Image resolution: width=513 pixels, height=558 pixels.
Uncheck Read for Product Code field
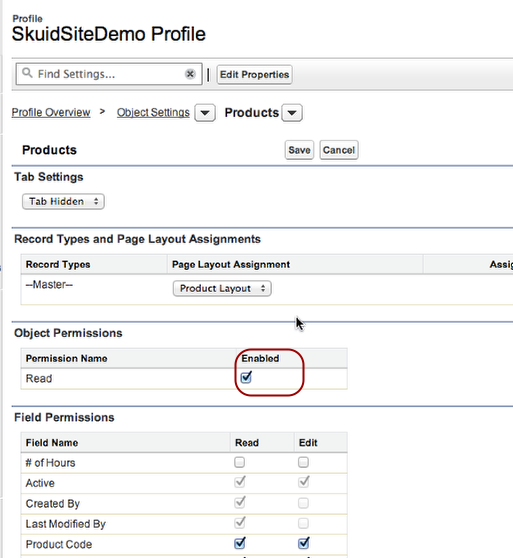click(240, 543)
